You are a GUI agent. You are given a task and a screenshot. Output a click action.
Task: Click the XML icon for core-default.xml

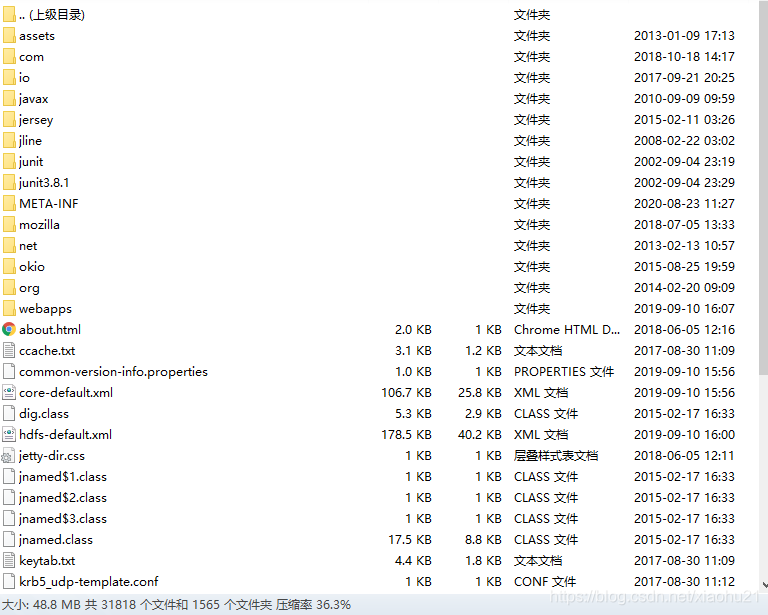[9, 393]
